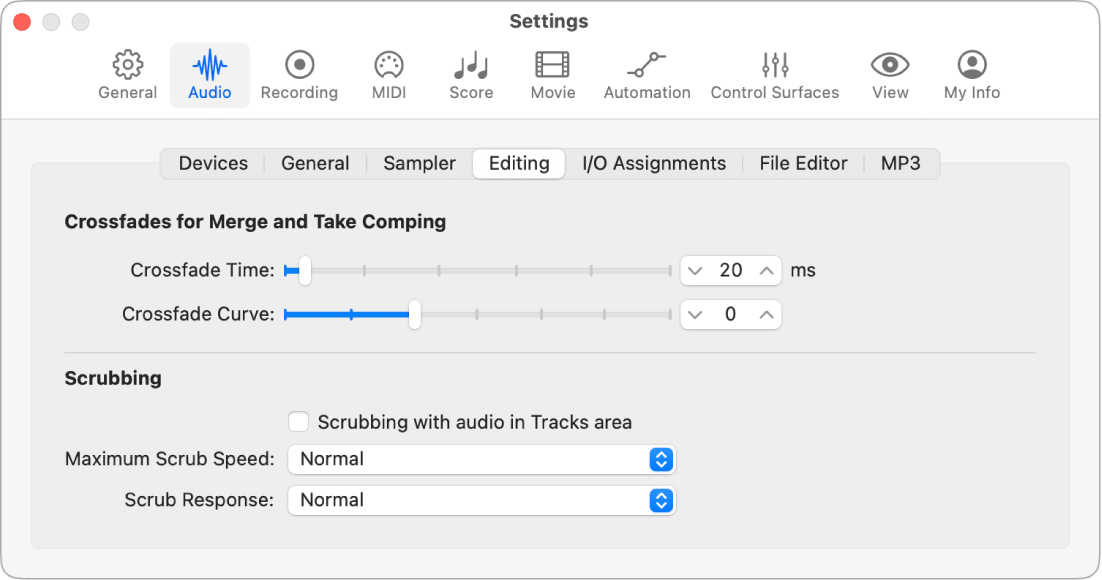Select the I/O Assignments tab
This screenshot has height=580, width=1102.
point(654,163)
